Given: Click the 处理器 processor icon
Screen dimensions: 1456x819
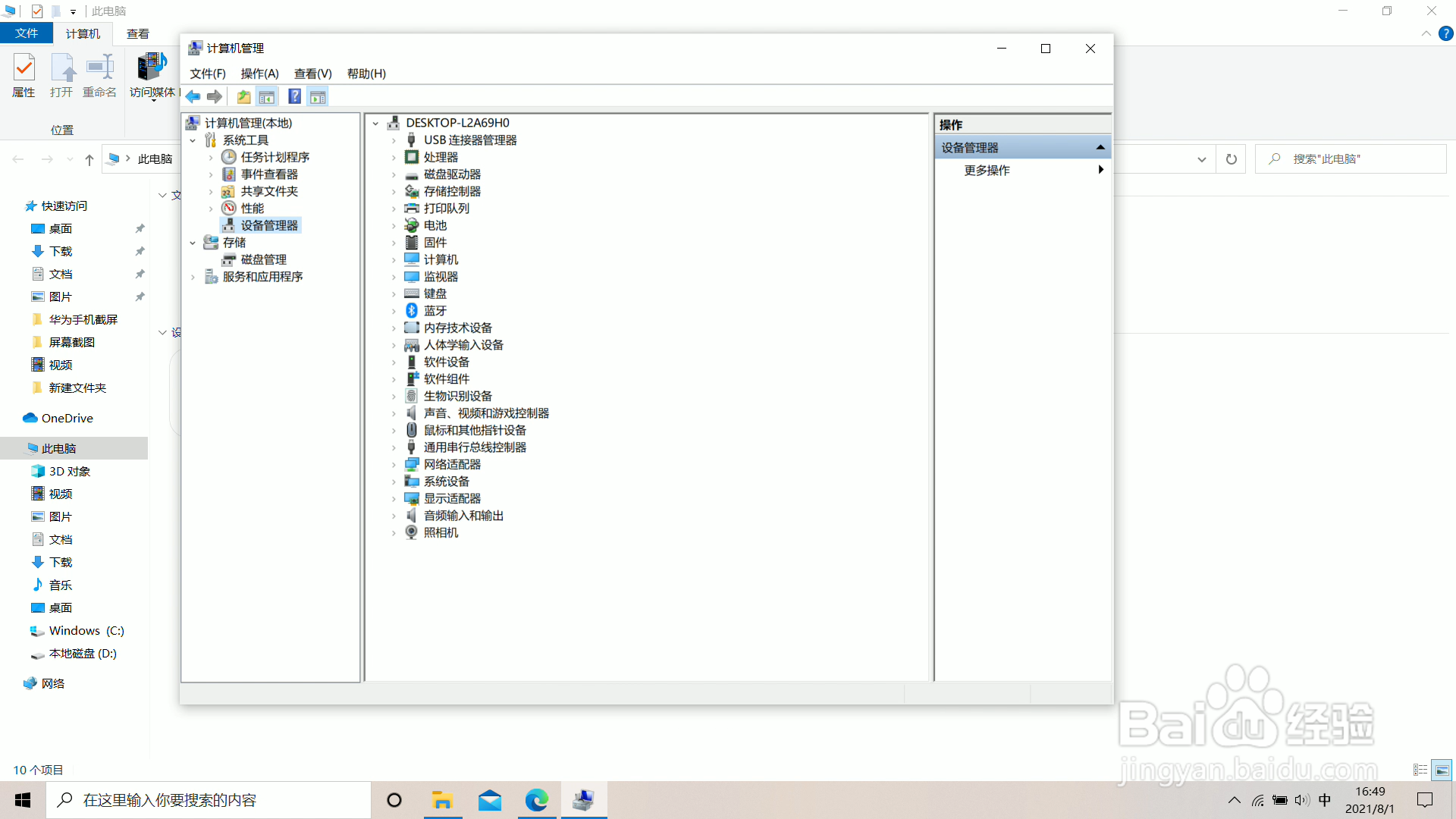Looking at the screenshot, I should (x=412, y=157).
